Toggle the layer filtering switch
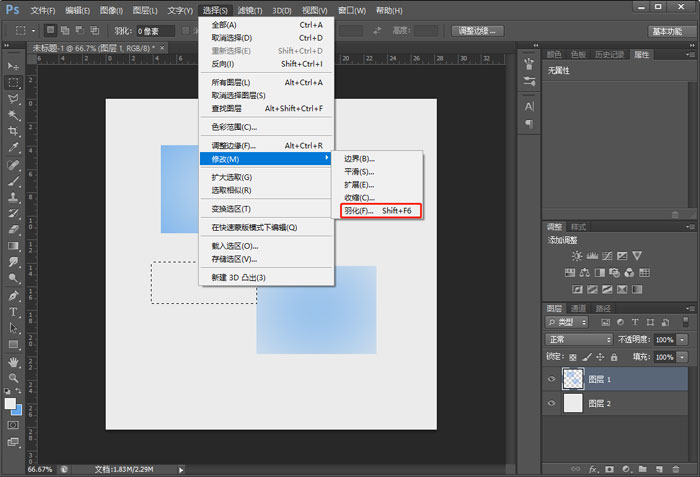This screenshot has width=700, height=477. pos(686,322)
